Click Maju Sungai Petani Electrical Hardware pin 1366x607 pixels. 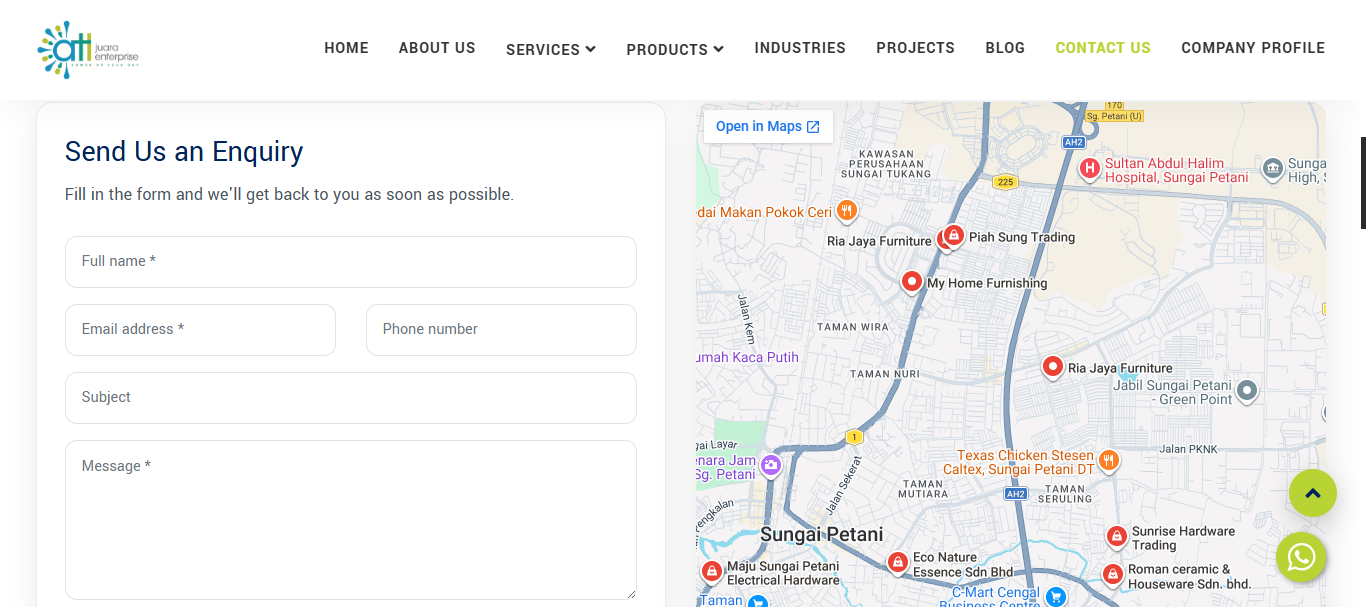tap(711, 571)
